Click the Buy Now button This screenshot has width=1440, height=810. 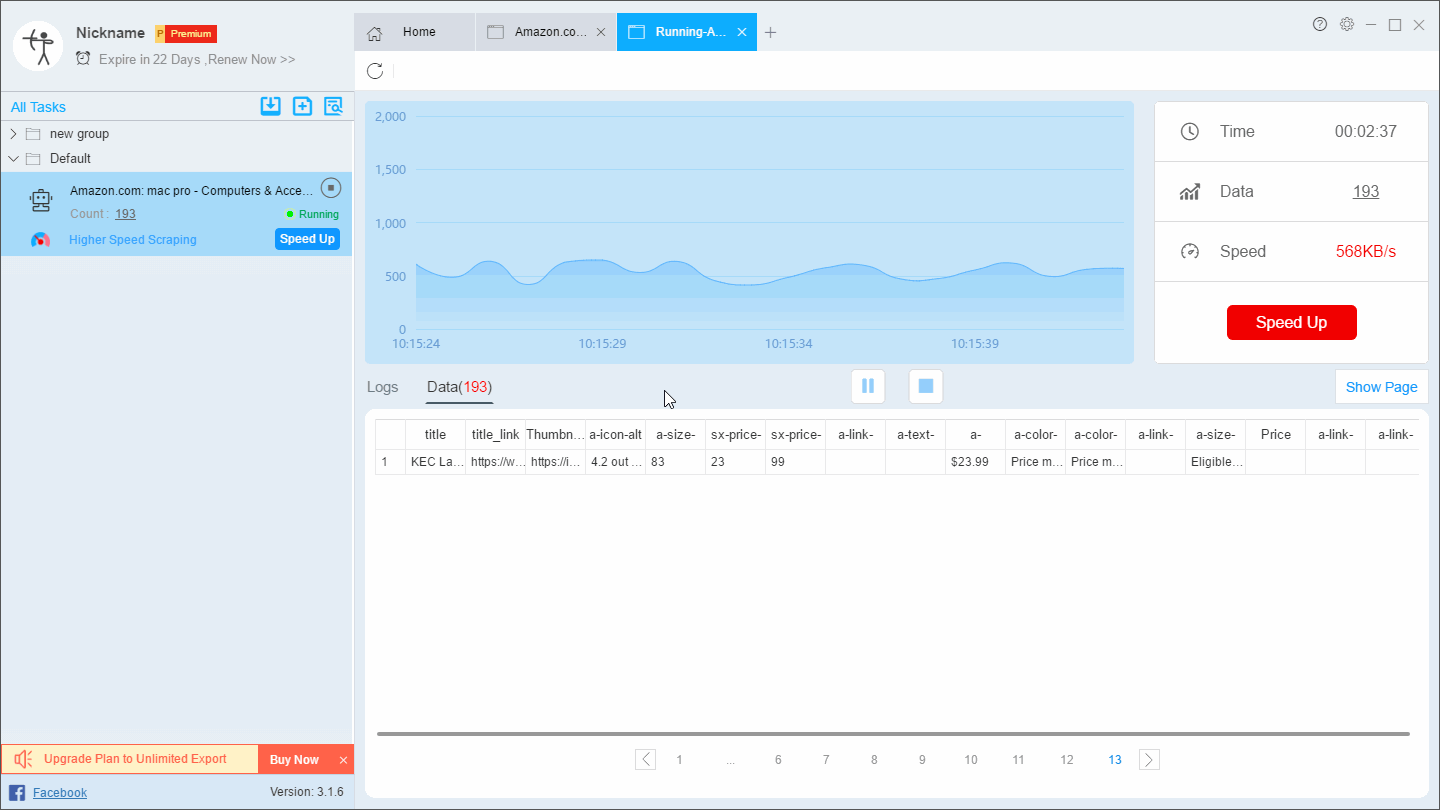(x=294, y=760)
